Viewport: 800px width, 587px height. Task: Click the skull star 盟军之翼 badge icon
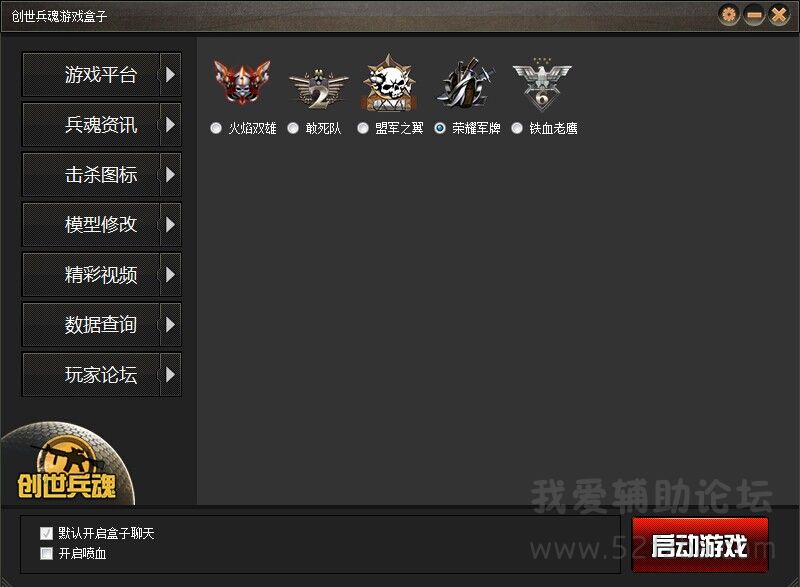[x=389, y=82]
